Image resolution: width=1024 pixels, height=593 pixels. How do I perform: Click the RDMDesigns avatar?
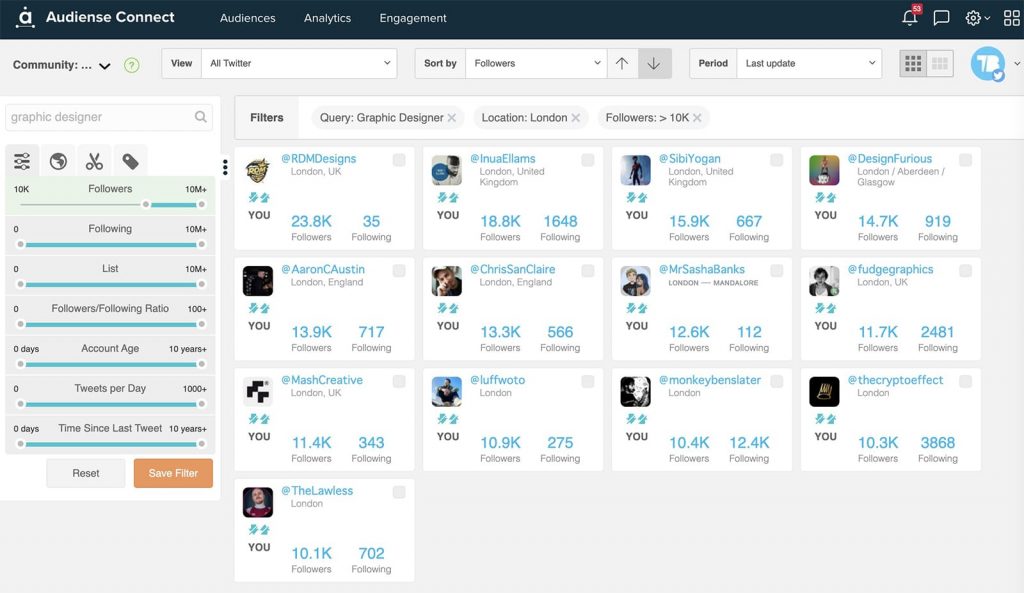pos(258,170)
